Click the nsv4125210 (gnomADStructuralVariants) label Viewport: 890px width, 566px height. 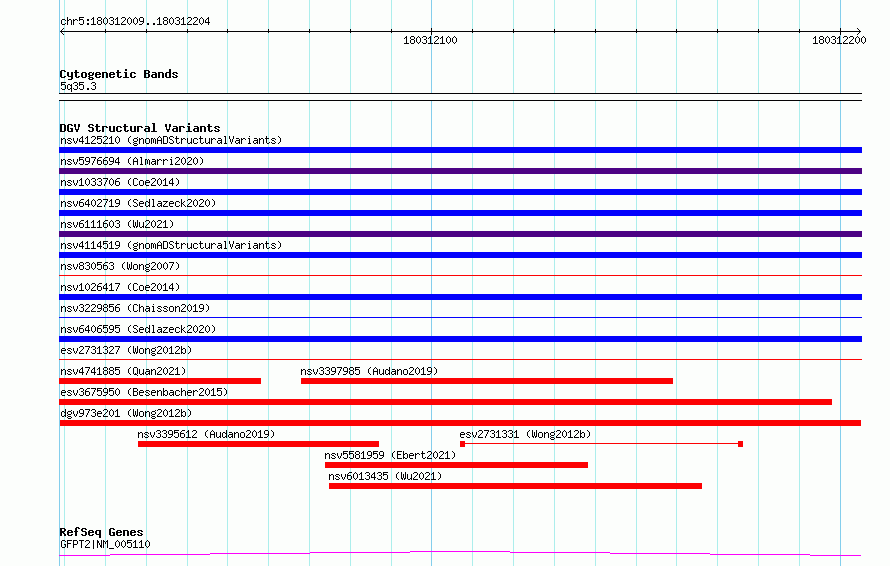coord(171,140)
